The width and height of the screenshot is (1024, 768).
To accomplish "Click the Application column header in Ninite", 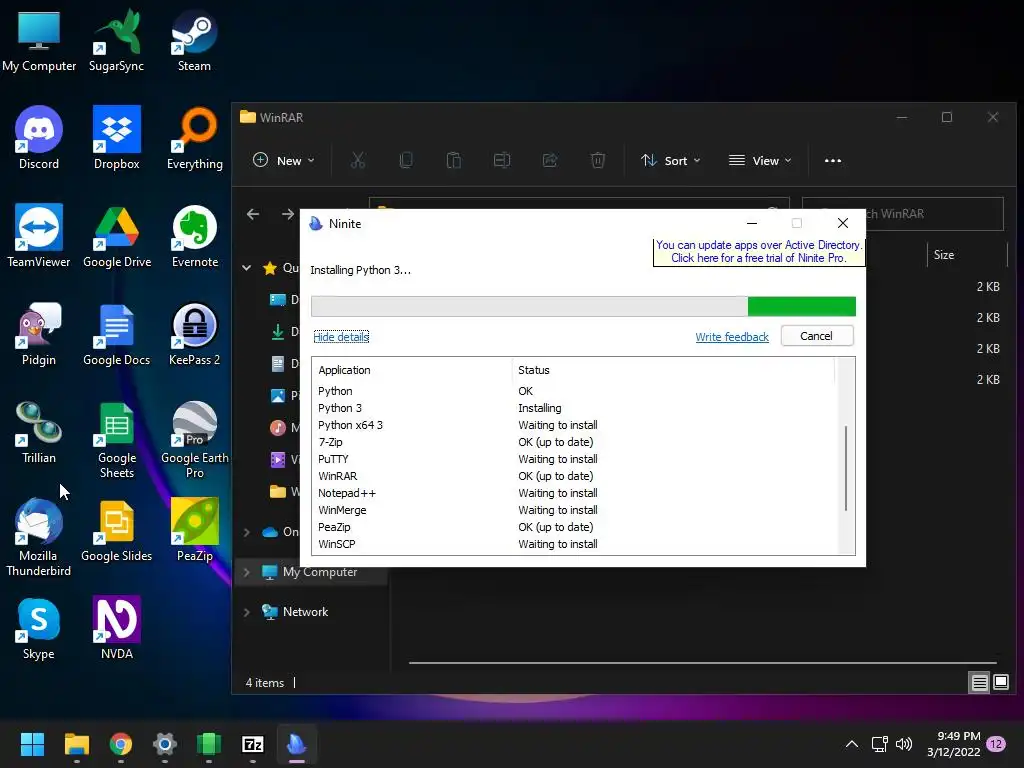I will pos(413,370).
